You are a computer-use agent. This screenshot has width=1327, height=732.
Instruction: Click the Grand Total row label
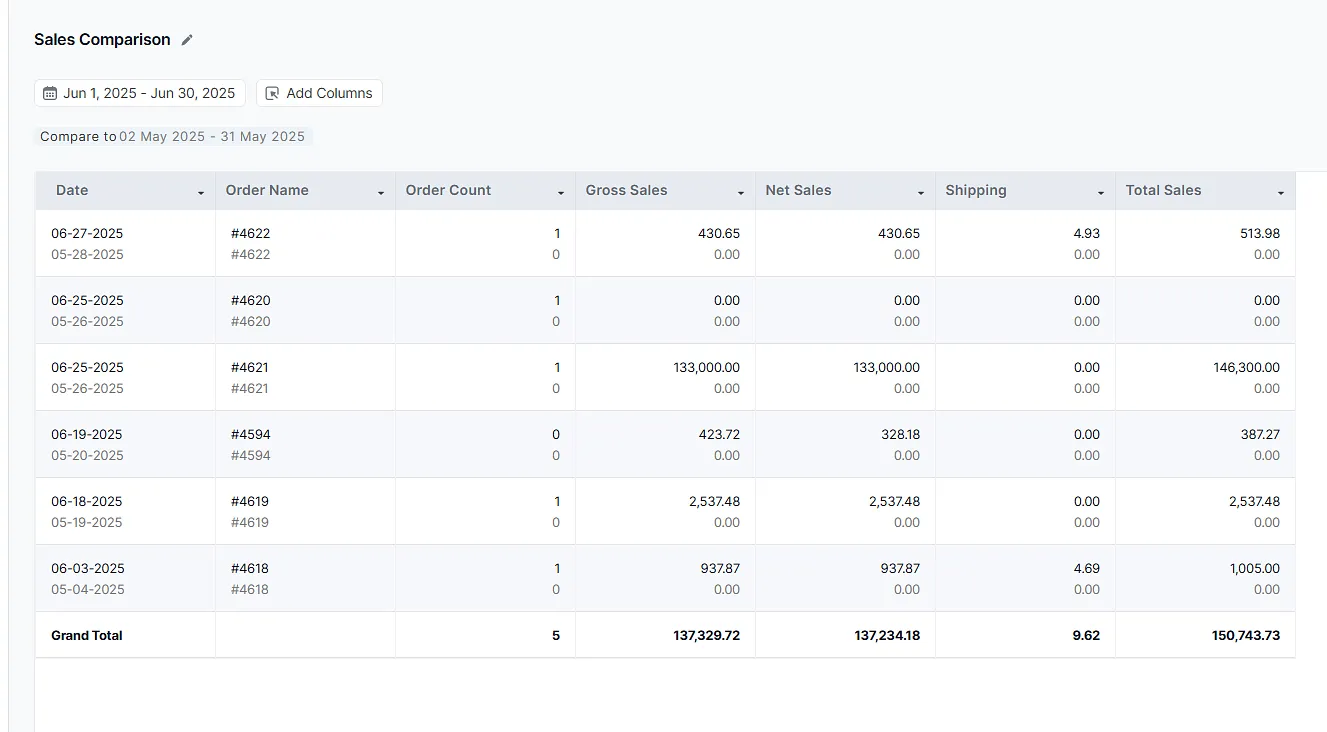pos(87,635)
